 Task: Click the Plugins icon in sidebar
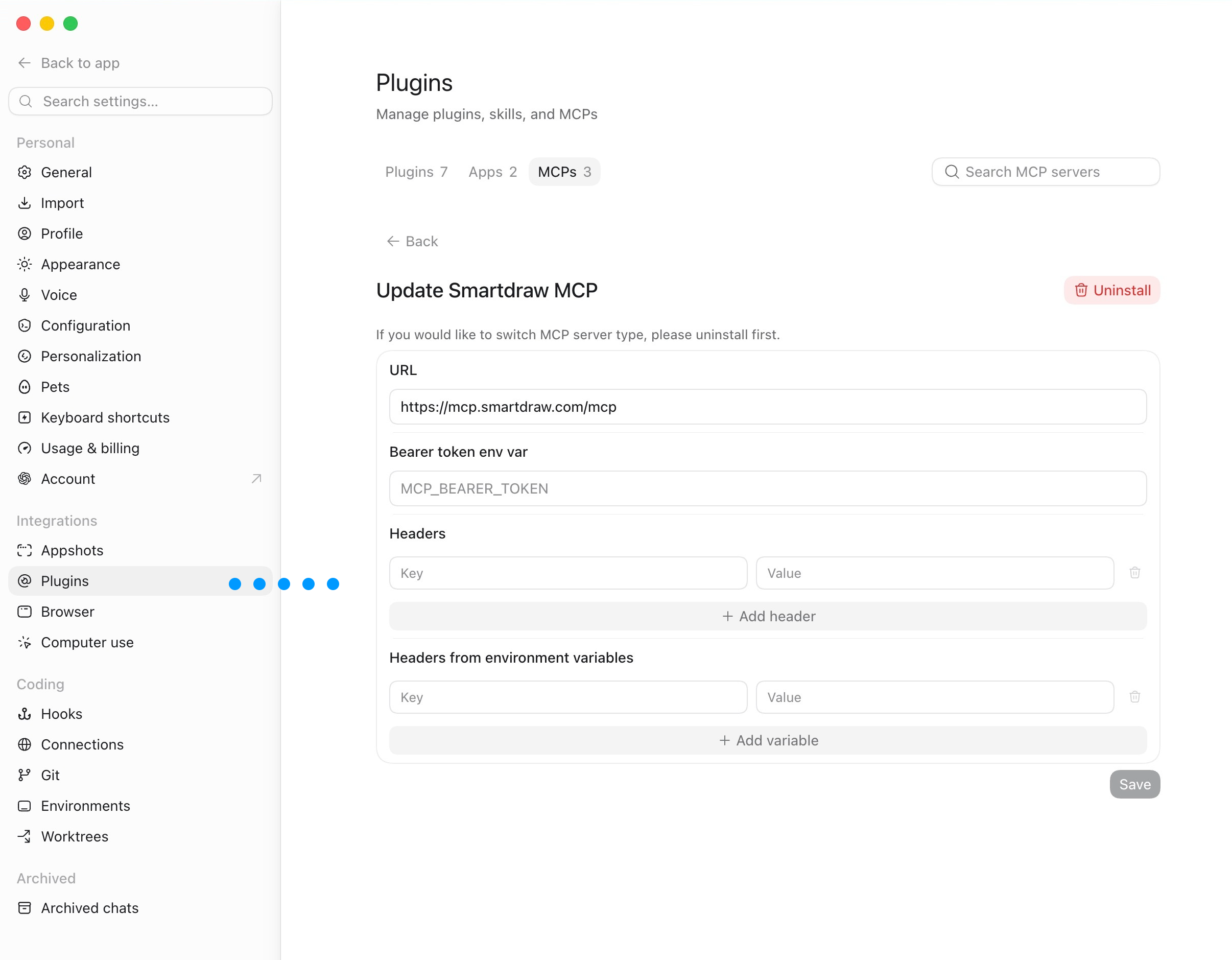point(24,581)
